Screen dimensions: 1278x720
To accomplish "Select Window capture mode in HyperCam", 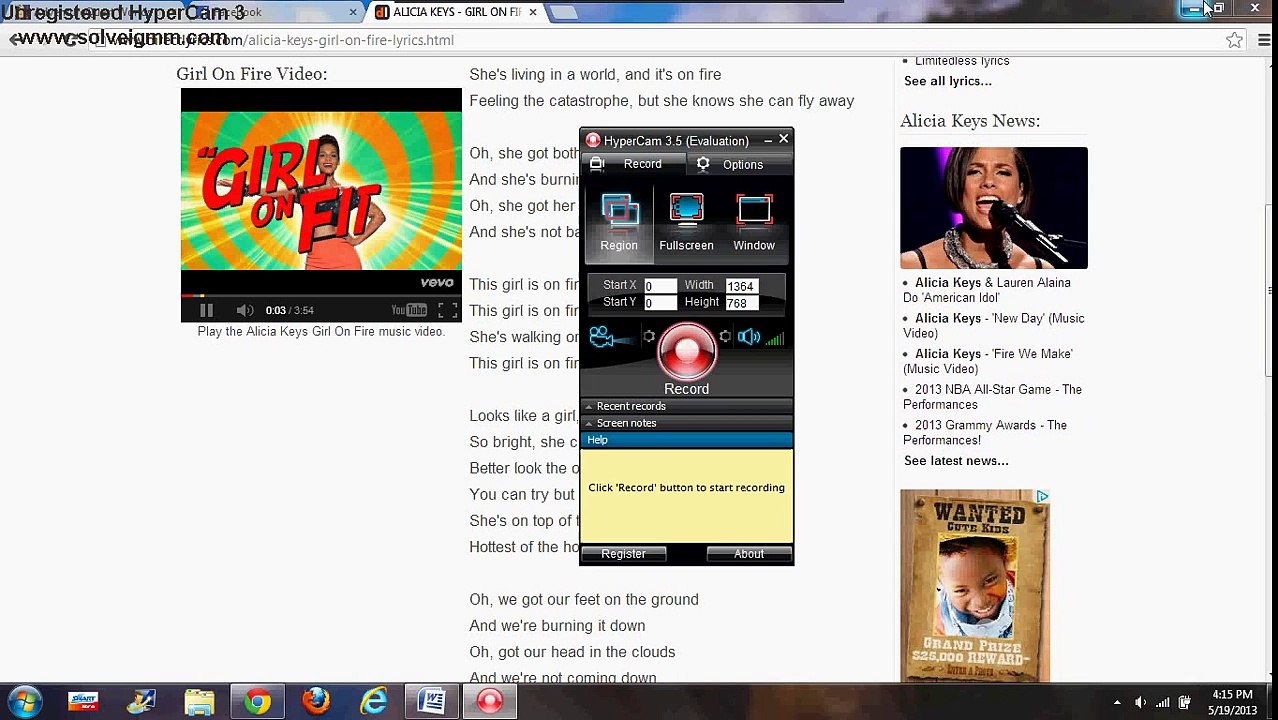I will coord(754,222).
